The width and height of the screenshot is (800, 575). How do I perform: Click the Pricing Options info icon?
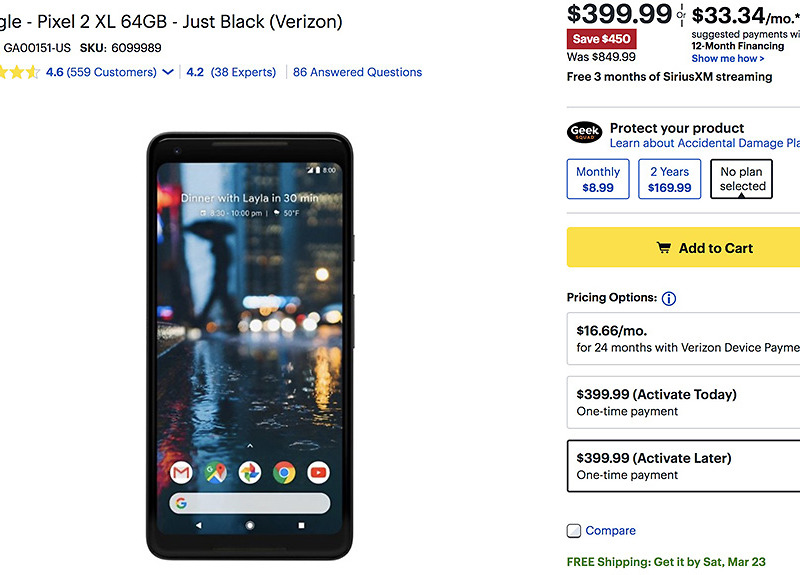[669, 298]
